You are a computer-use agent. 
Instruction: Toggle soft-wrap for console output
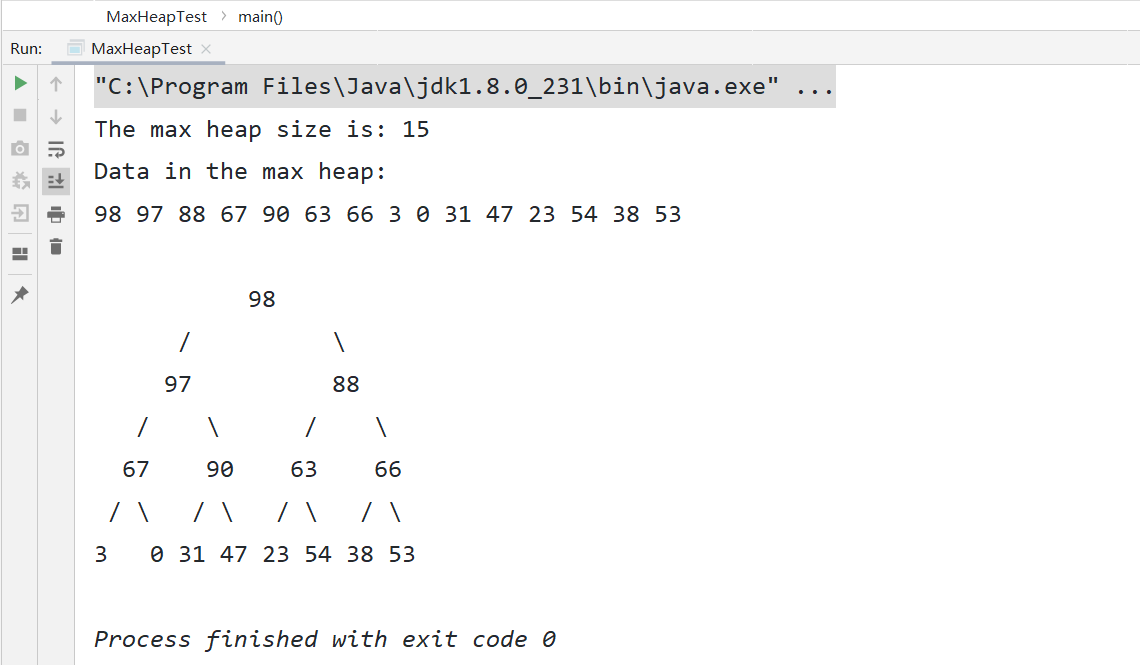pyautogui.click(x=56, y=149)
